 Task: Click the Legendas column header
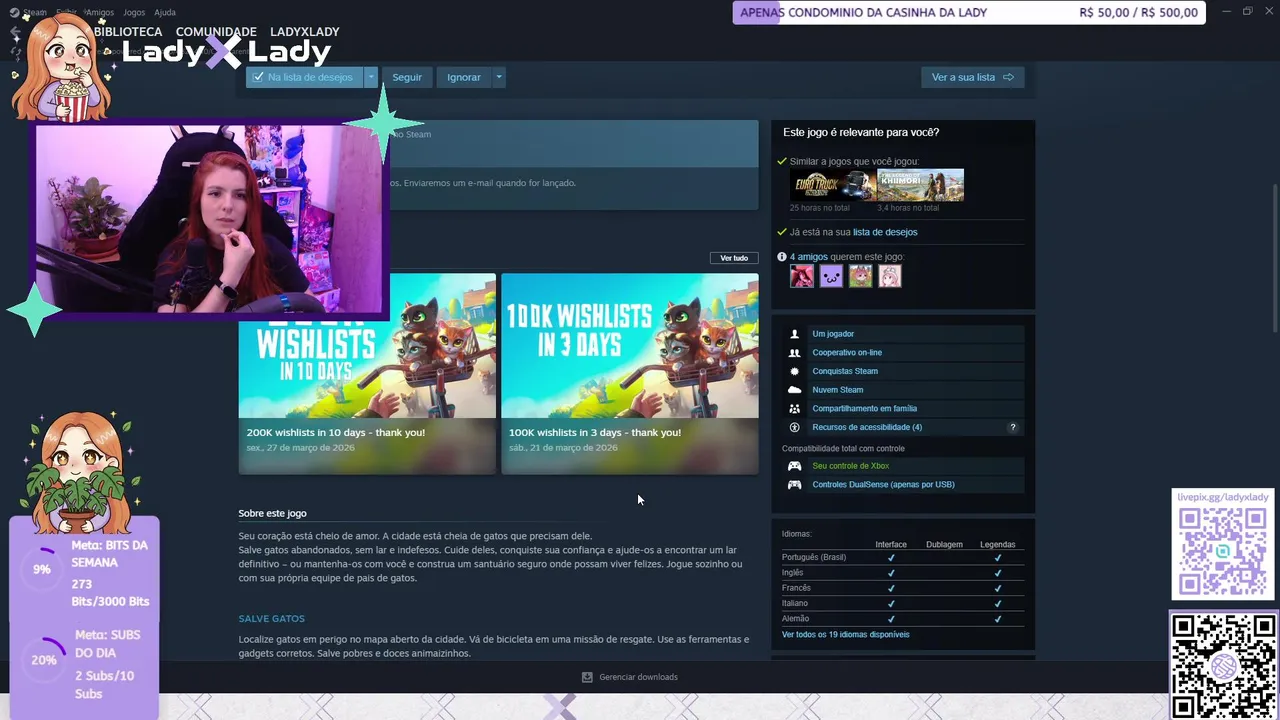[997, 545]
